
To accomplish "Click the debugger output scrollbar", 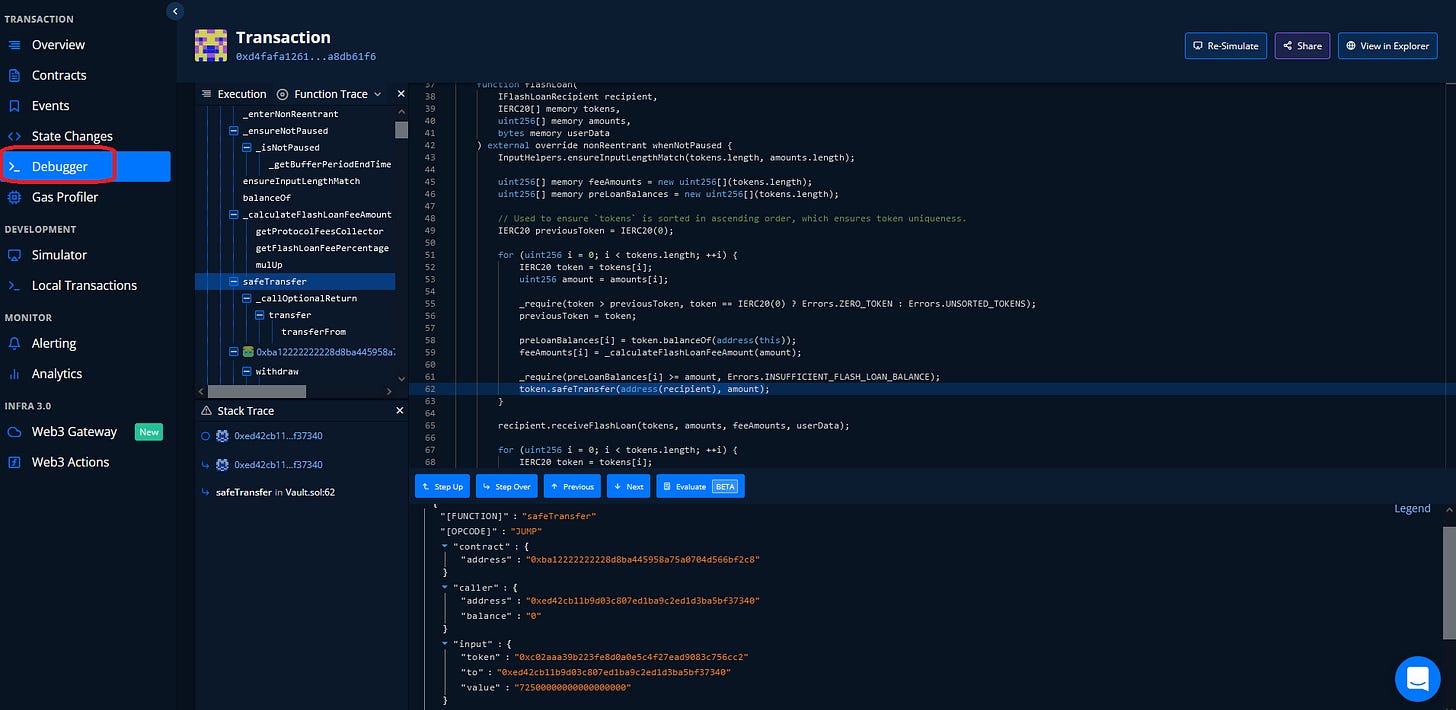I will 1449,584.
